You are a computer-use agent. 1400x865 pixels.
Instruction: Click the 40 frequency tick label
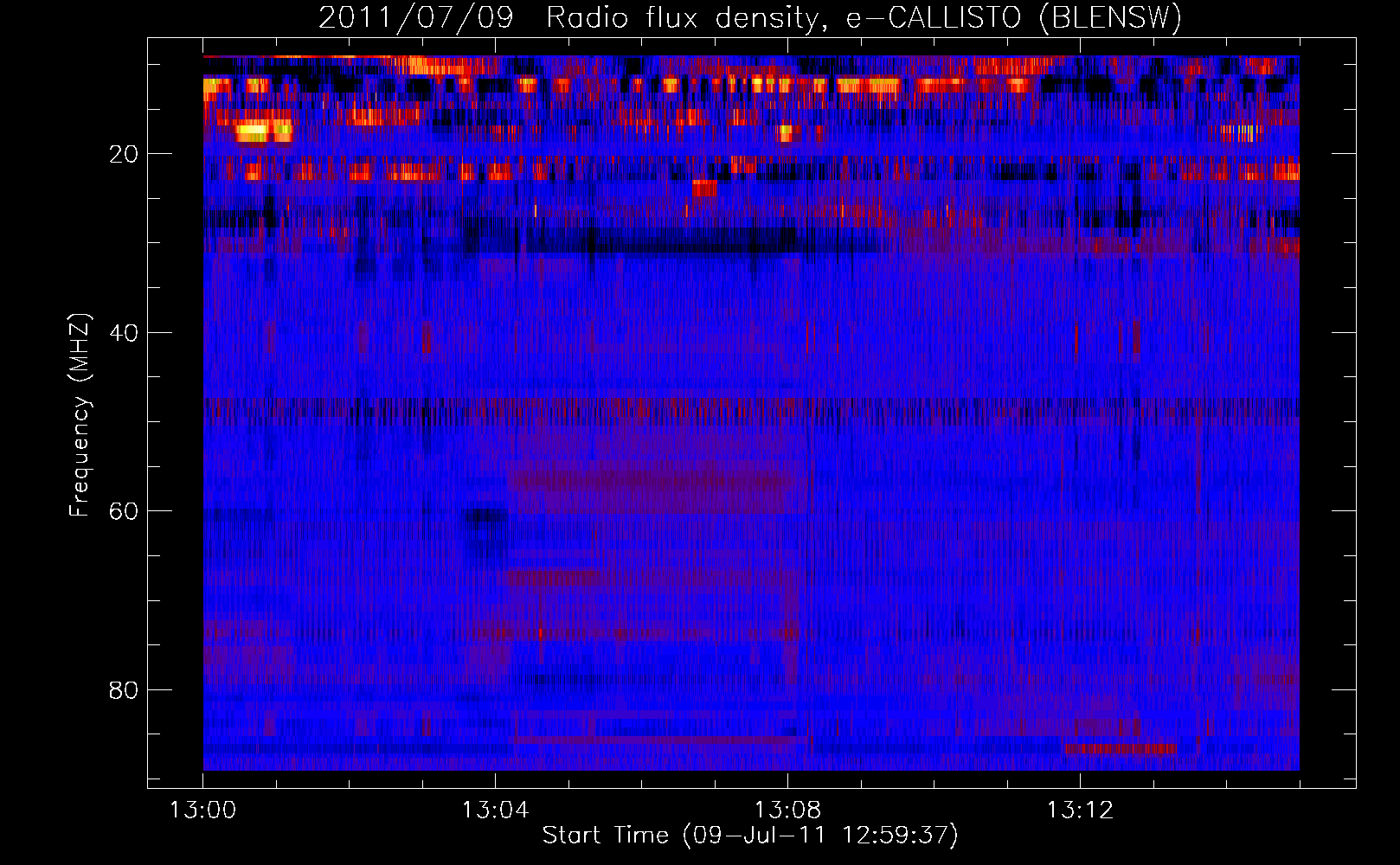click(x=124, y=333)
